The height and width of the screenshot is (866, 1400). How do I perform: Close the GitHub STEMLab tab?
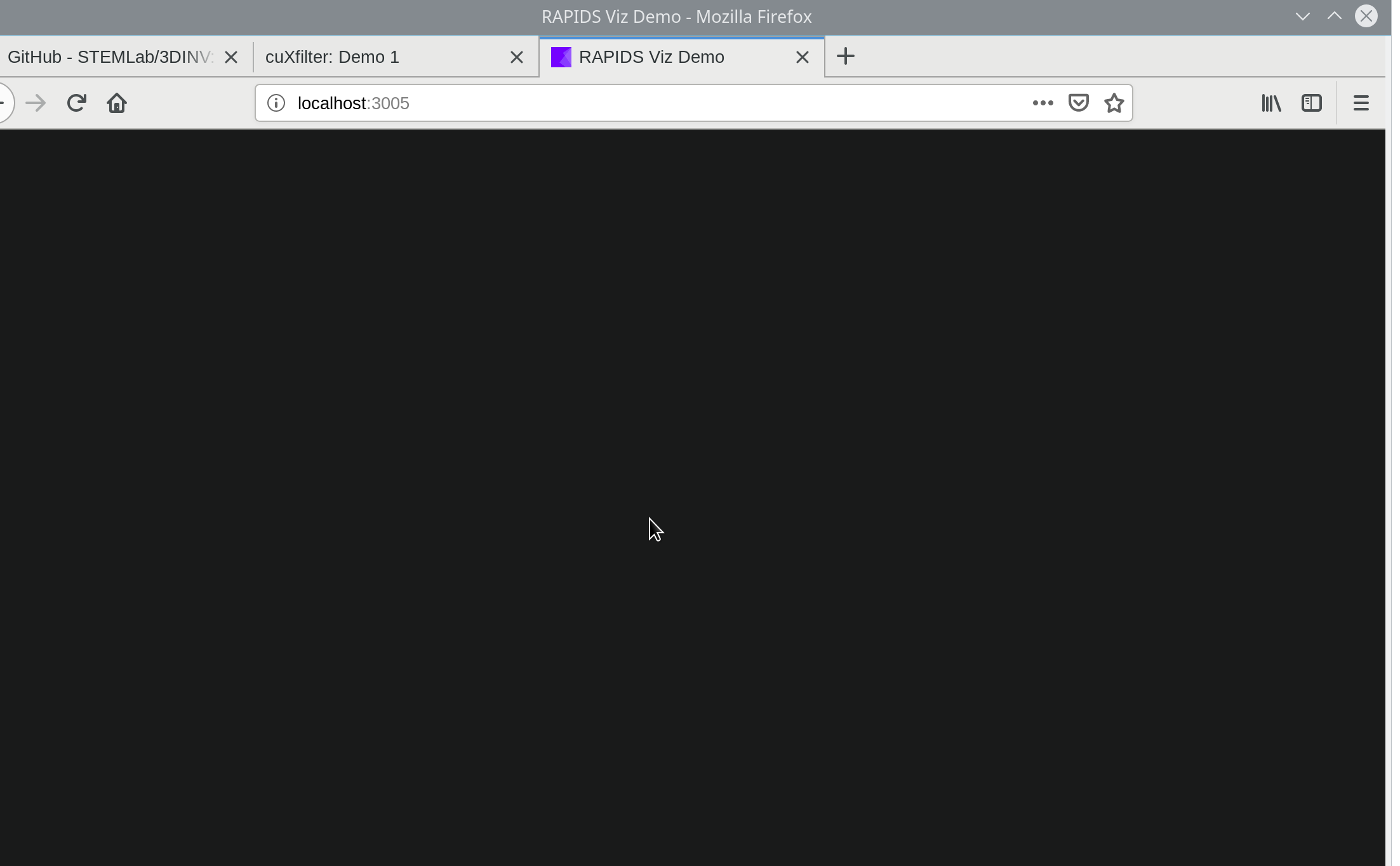231,58
